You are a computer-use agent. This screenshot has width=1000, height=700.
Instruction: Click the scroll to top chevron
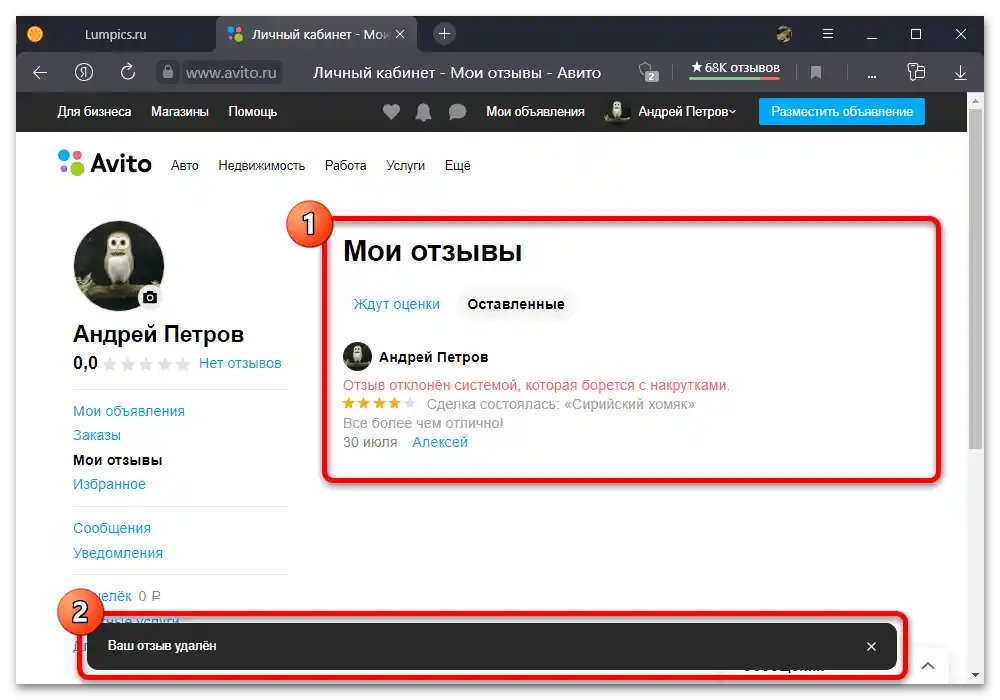pos(928,666)
